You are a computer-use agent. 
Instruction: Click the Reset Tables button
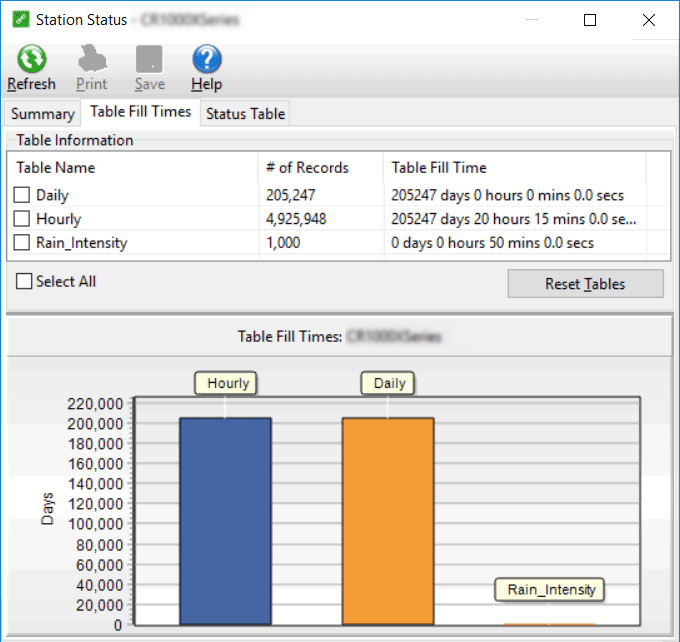[x=585, y=284]
